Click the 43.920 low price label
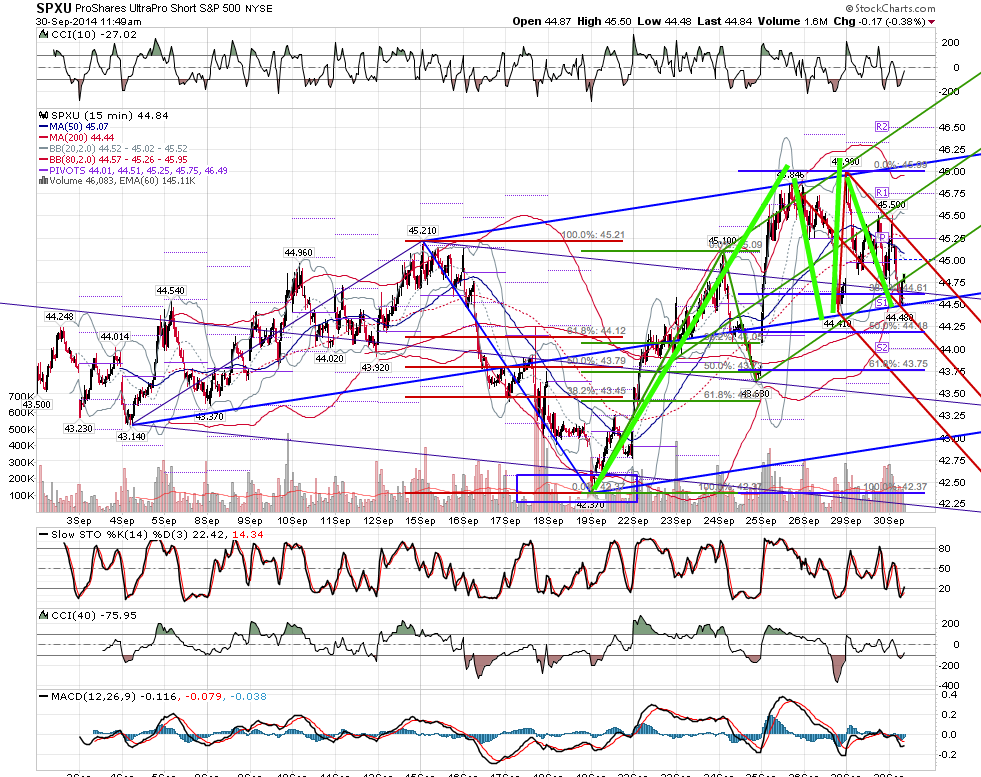Image resolution: width=981 pixels, height=777 pixels. [376, 368]
